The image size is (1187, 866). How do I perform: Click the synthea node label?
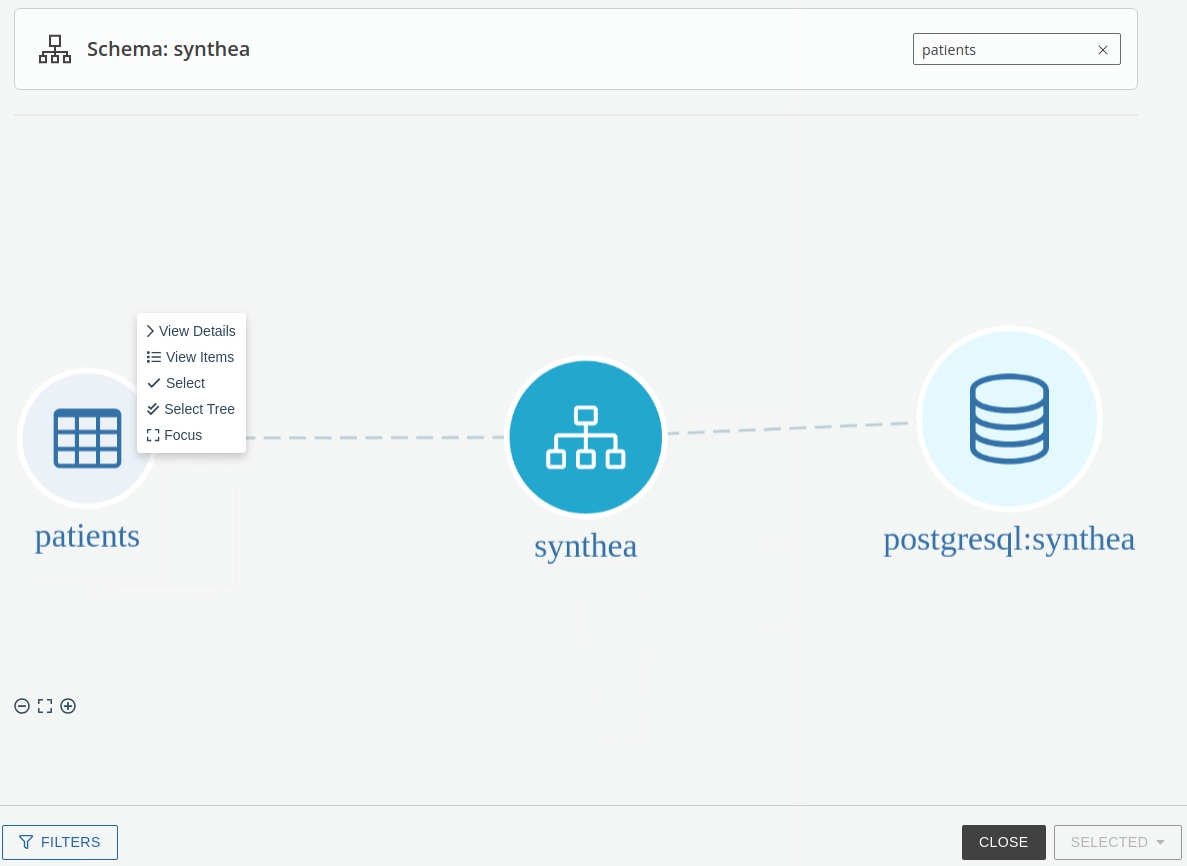585,546
